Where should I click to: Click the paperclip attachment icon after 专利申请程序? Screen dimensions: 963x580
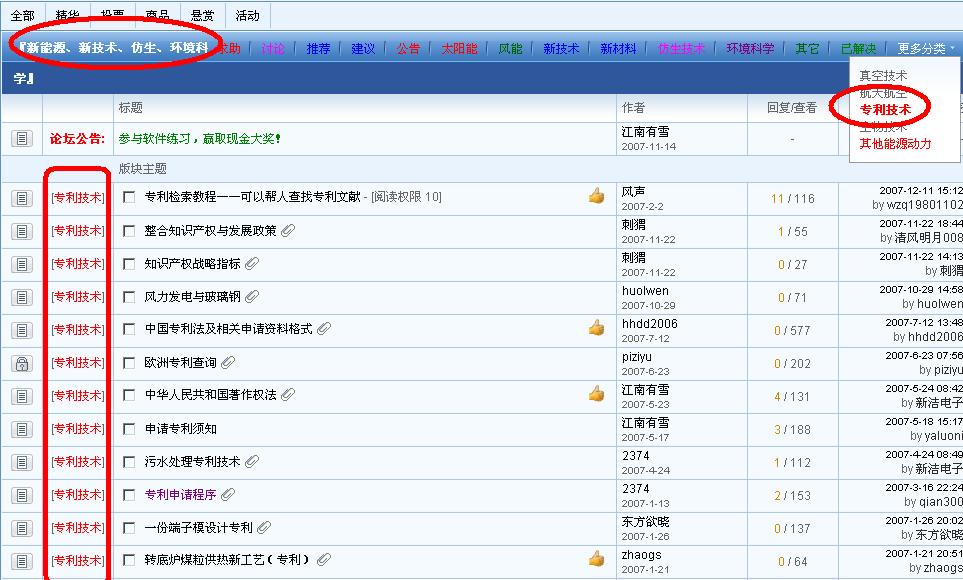[228, 494]
